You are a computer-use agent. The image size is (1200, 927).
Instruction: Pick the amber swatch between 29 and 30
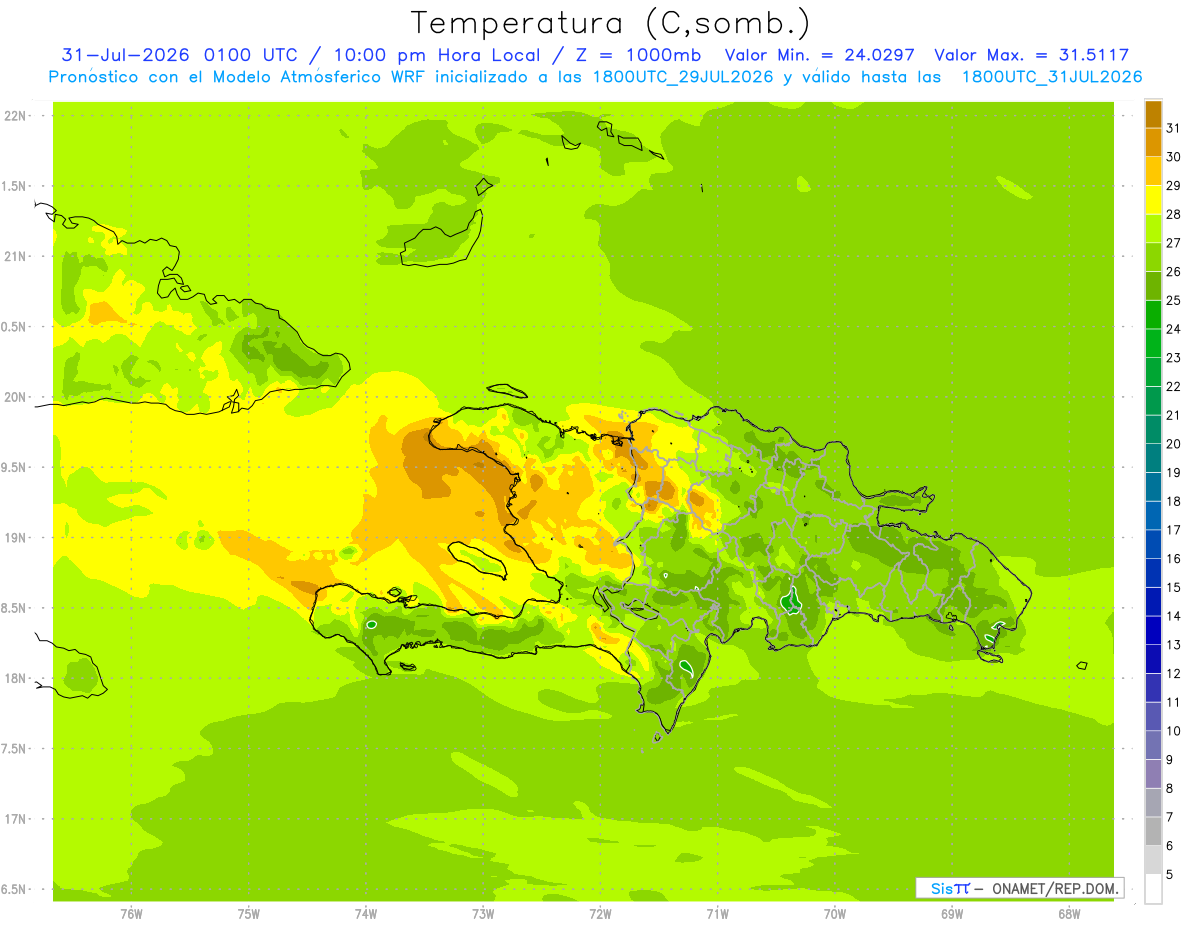(1153, 172)
